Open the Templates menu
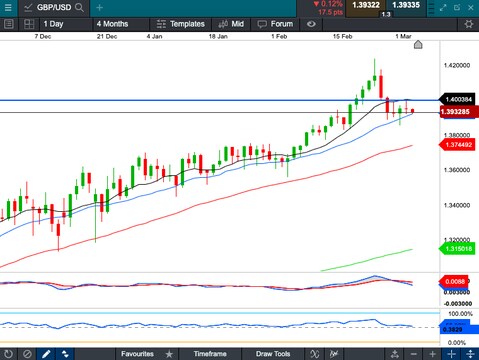This screenshot has width=479, height=360. (180, 24)
